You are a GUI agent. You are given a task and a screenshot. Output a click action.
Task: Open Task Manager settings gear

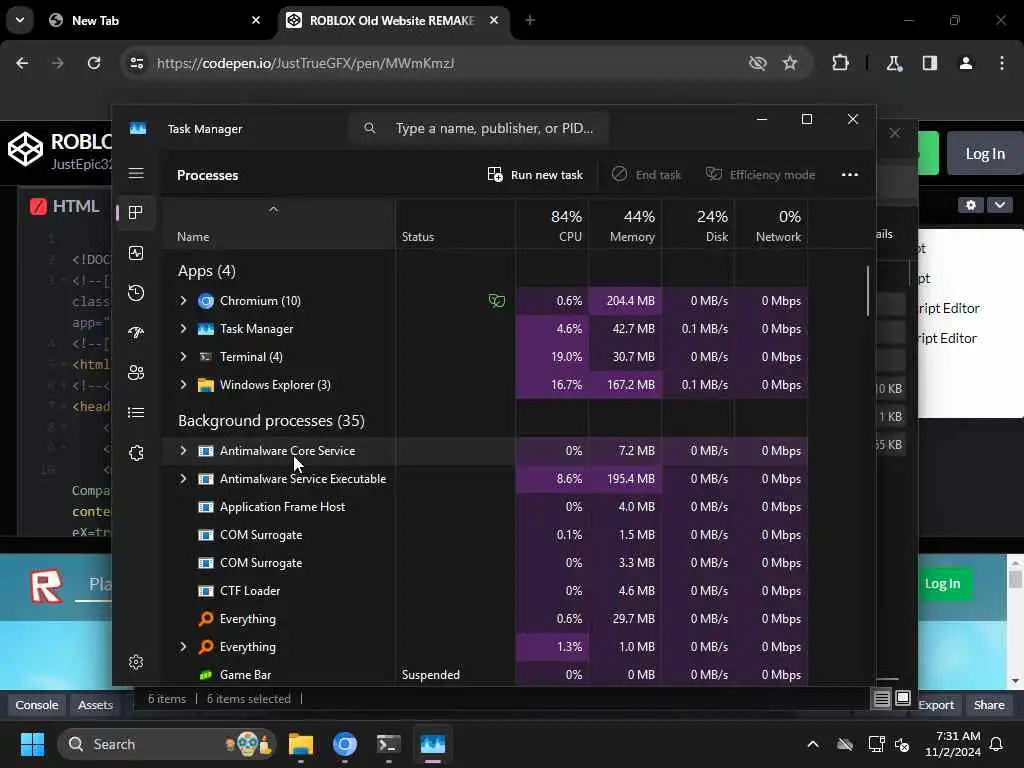136,662
